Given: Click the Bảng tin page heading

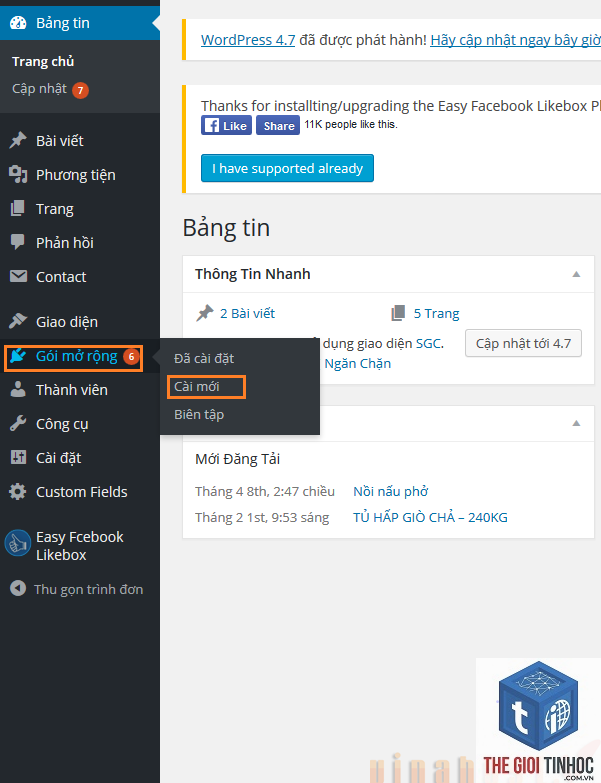Looking at the screenshot, I should [x=226, y=228].
